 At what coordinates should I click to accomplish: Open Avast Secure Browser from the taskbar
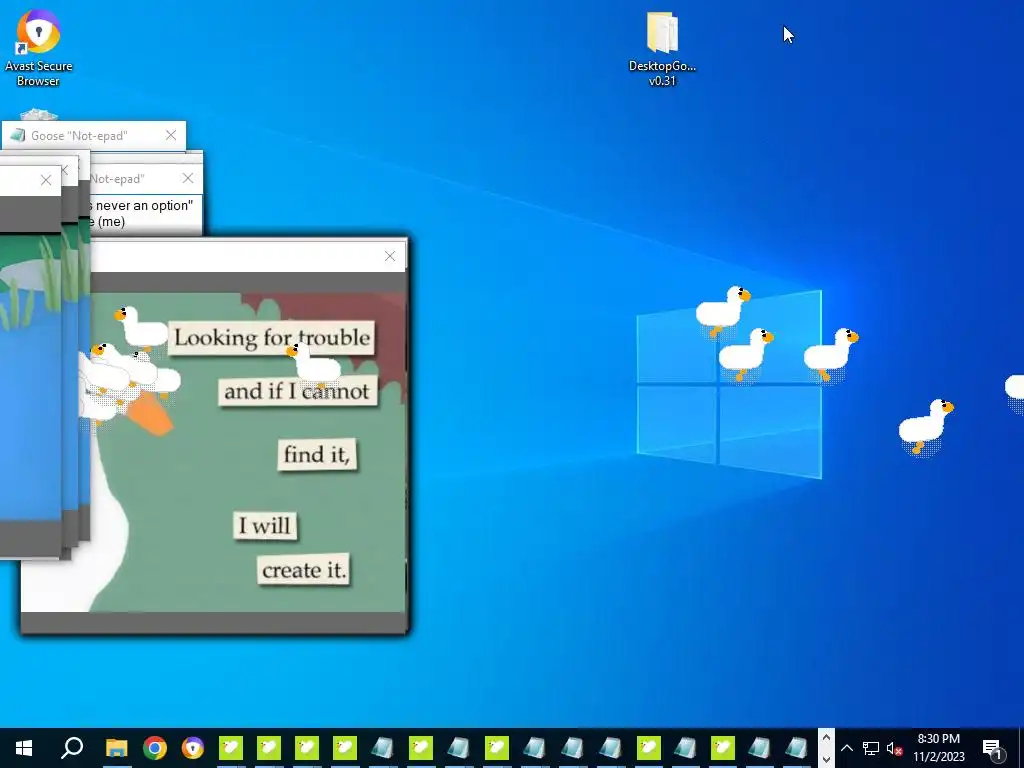click(x=193, y=748)
